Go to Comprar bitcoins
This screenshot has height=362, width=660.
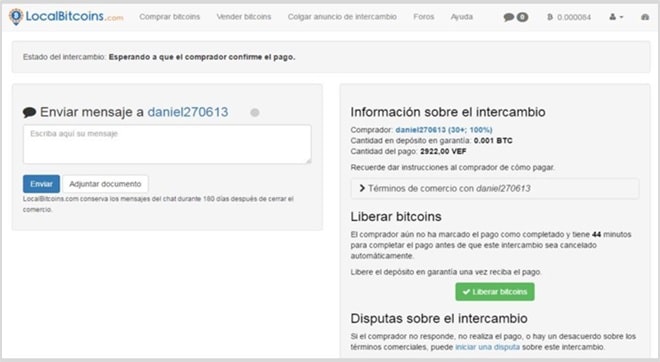[170, 17]
